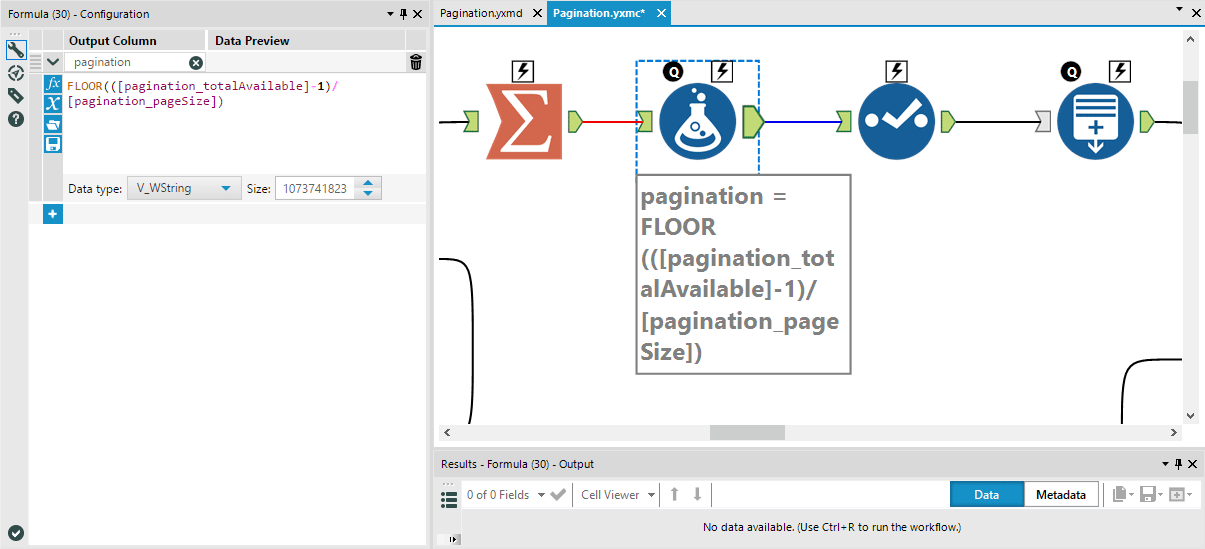Screen dimensions: 1205x549
Task: Click canvas horizontal scrollbar left arrow
Action: pos(446,433)
